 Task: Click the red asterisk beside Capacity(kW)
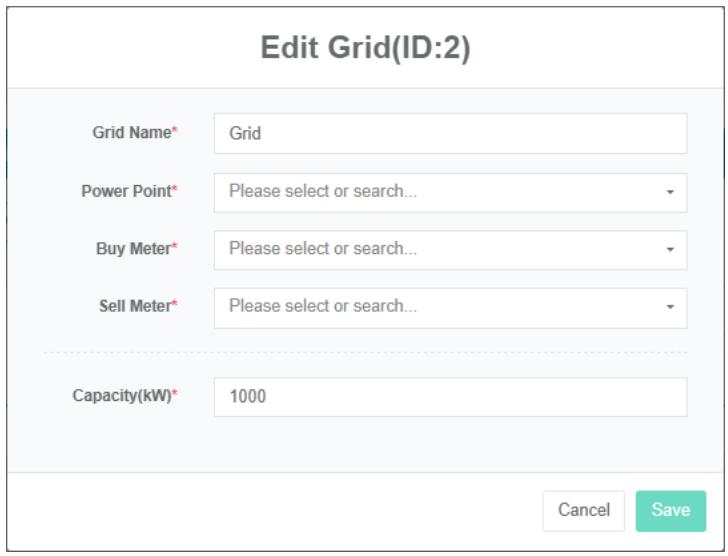(174, 396)
